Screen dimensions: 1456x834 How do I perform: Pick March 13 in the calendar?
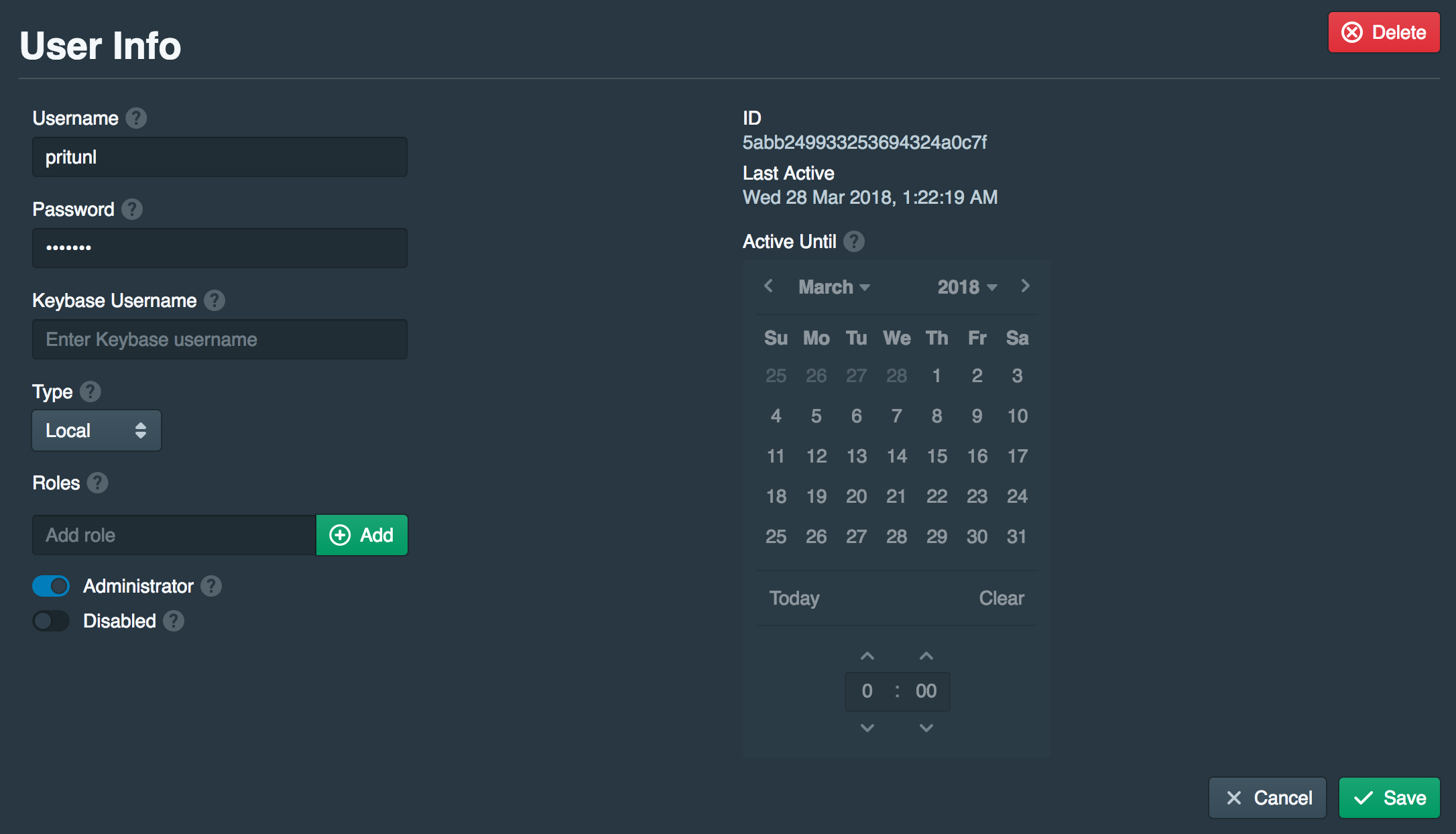[x=857, y=456]
